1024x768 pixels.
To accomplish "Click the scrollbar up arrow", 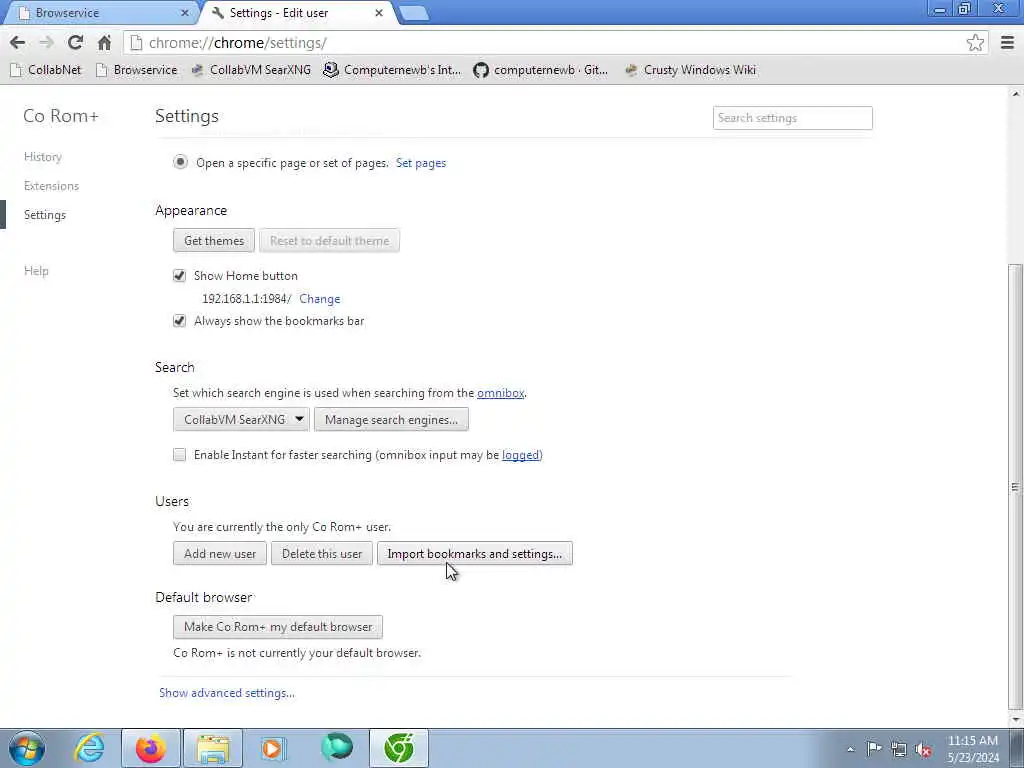I will click(x=1016, y=93).
